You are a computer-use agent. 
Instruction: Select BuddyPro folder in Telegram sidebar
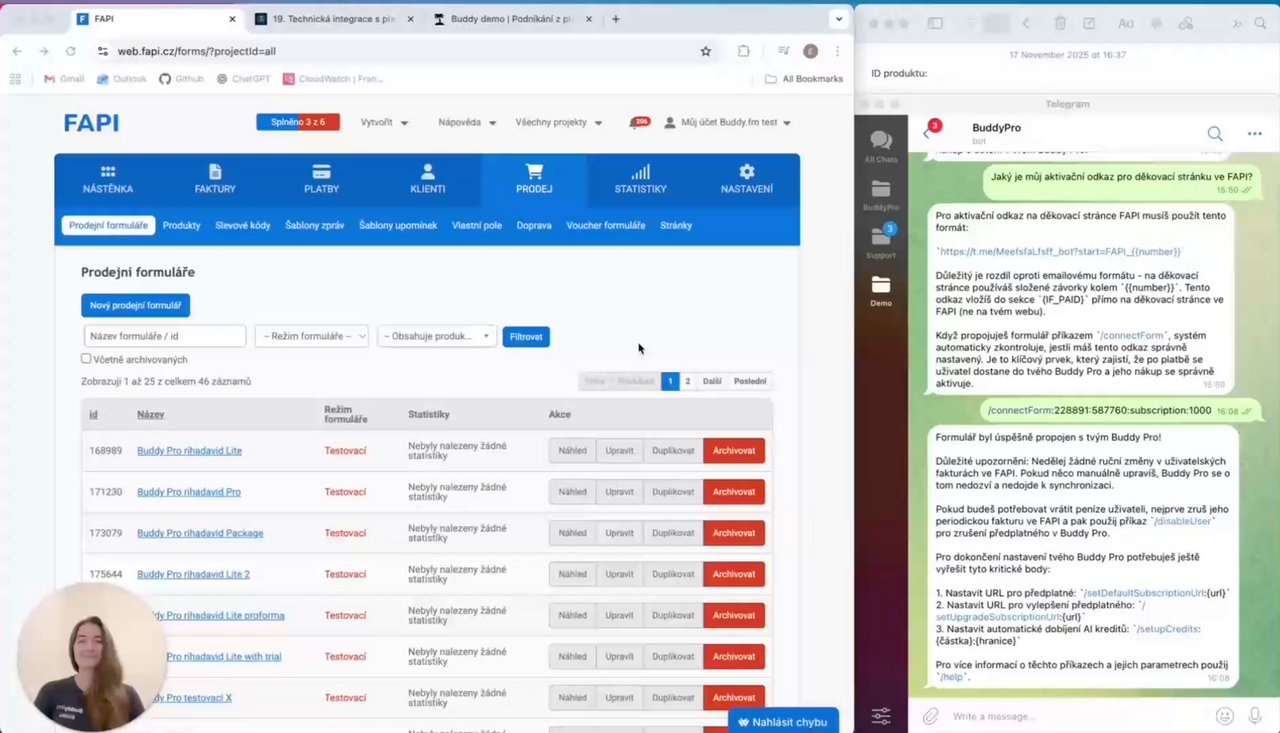[x=881, y=194]
